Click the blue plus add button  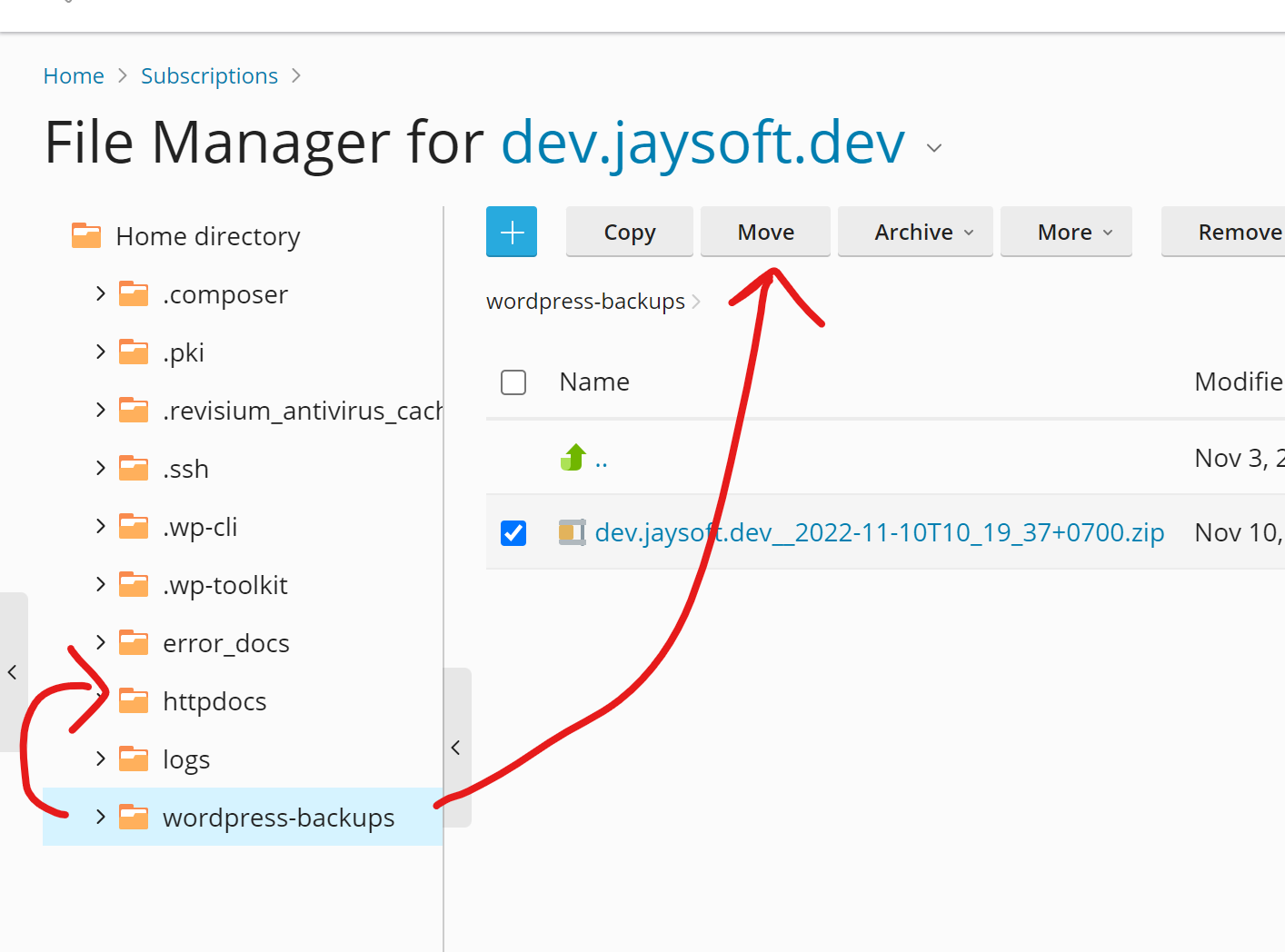pyautogui.click(x=512, y=232)
